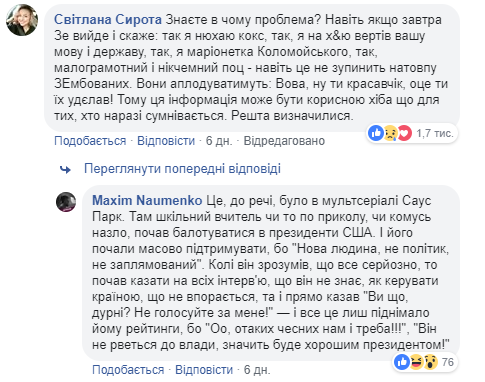Click Відповісти under Maxim's reply

point(204,370)
